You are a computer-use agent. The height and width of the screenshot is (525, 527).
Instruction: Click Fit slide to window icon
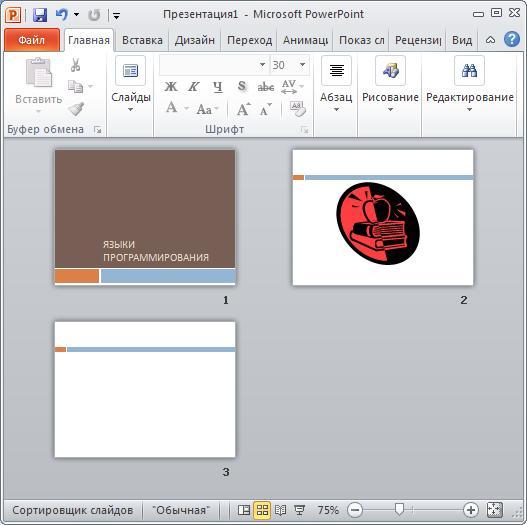494,510
